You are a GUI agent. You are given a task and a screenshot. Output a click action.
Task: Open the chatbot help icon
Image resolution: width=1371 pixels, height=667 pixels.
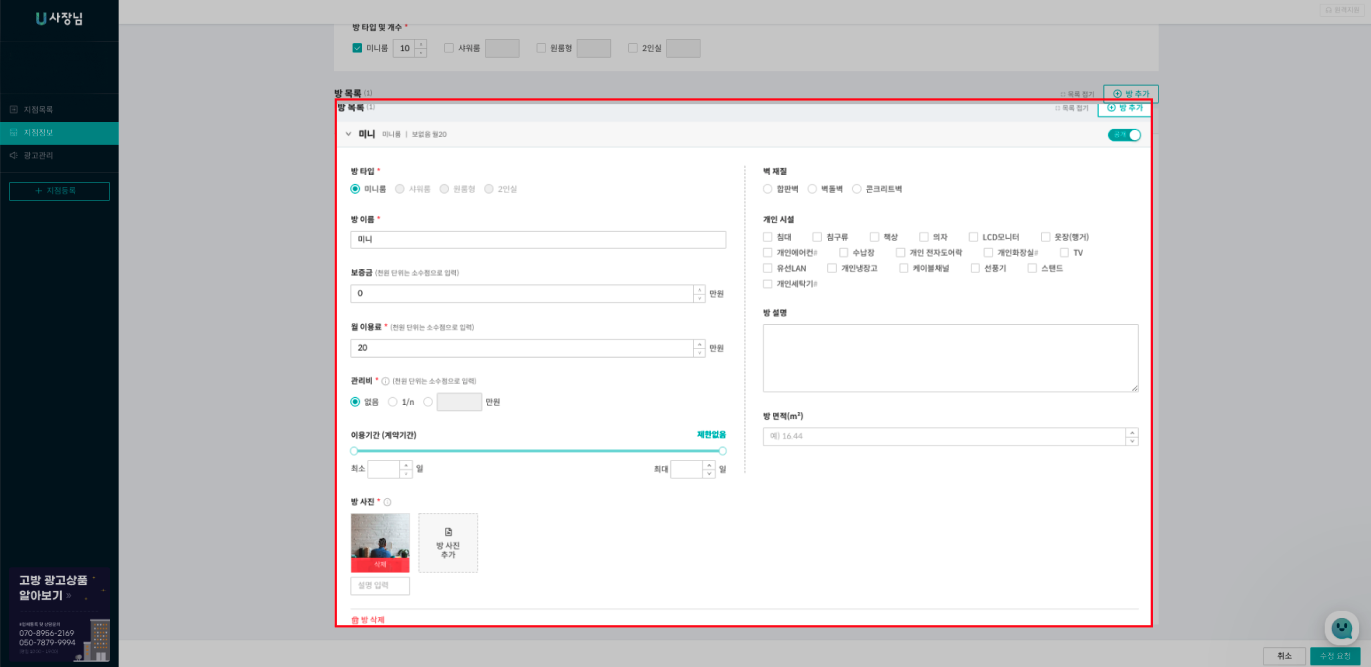(x=1342, y=628)
